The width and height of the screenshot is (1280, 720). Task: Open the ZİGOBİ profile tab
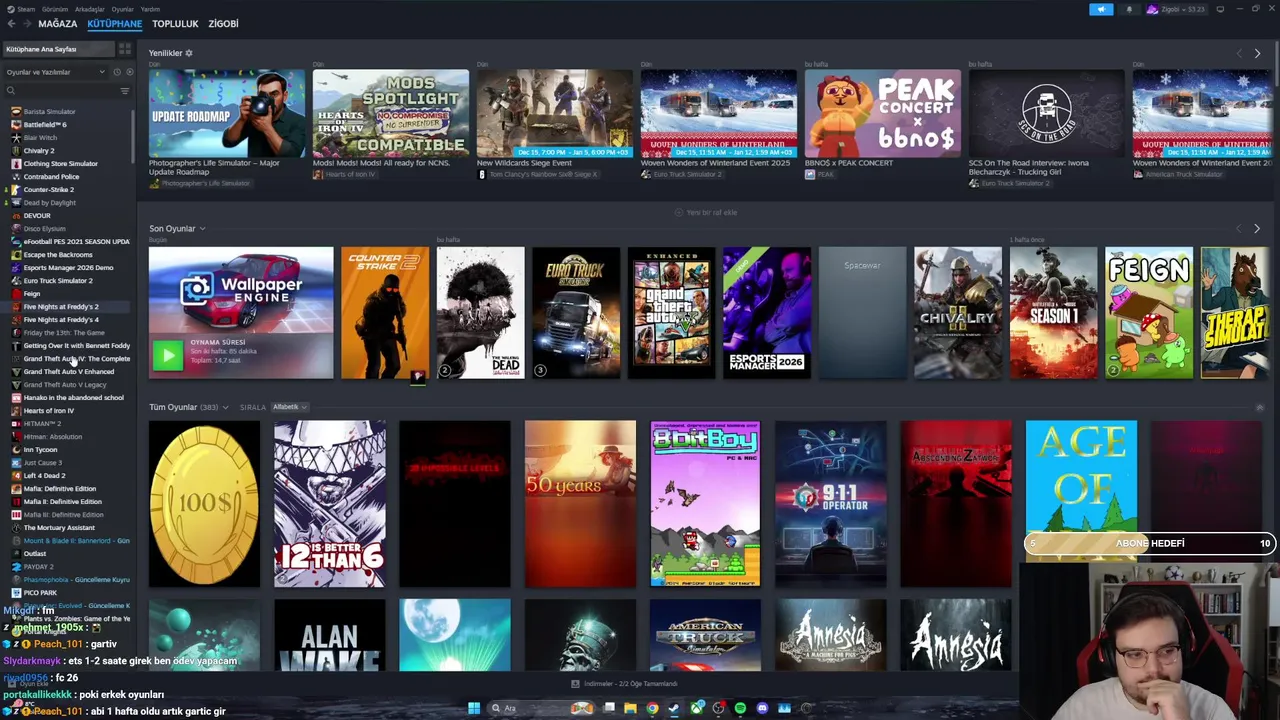(x=223, y=24)
